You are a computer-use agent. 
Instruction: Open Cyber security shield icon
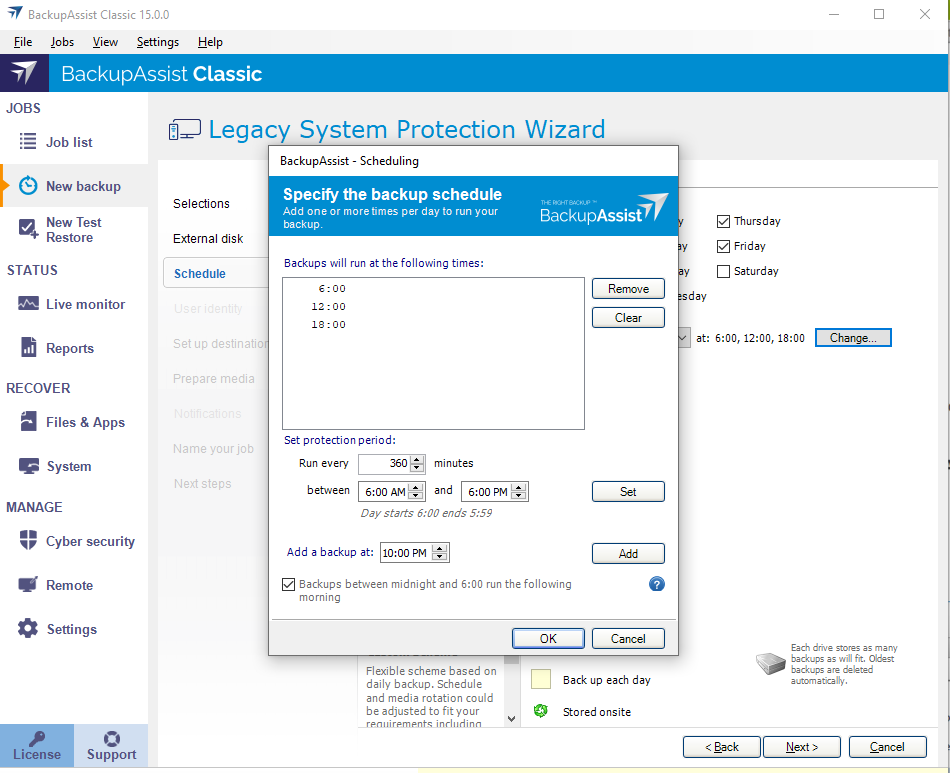click(28, 541)
